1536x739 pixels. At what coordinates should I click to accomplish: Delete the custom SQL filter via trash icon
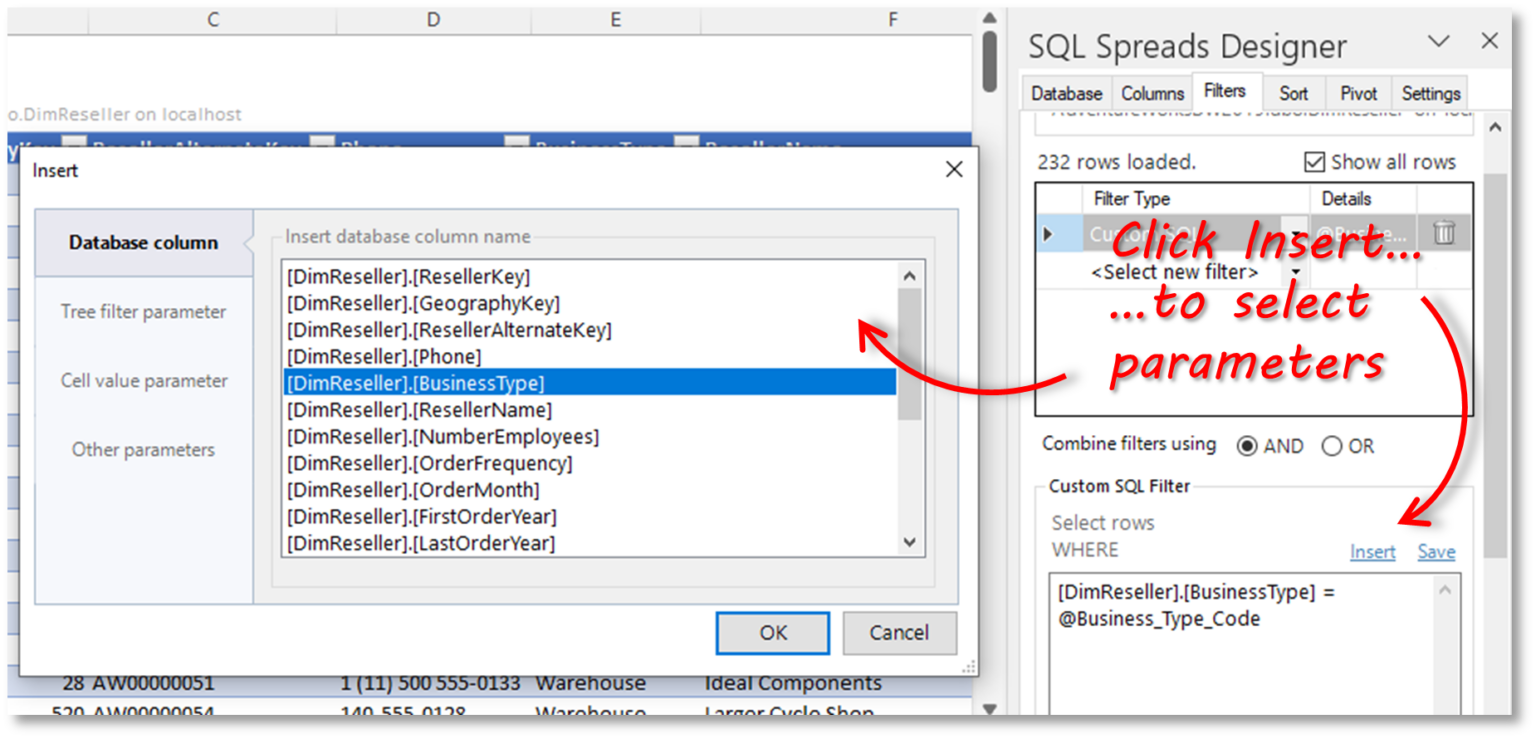[x=1444, y=233]
